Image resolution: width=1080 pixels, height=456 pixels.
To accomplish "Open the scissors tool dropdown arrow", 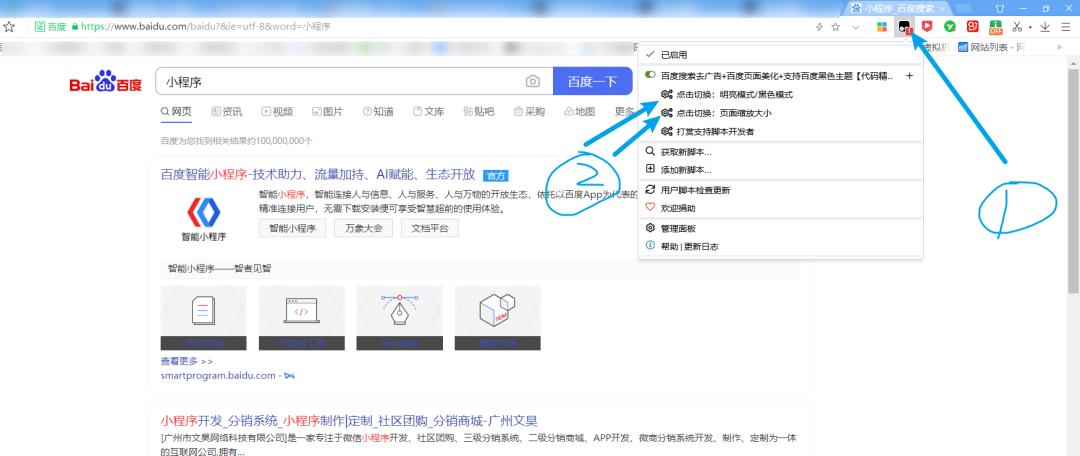I will pos(1030,28).
